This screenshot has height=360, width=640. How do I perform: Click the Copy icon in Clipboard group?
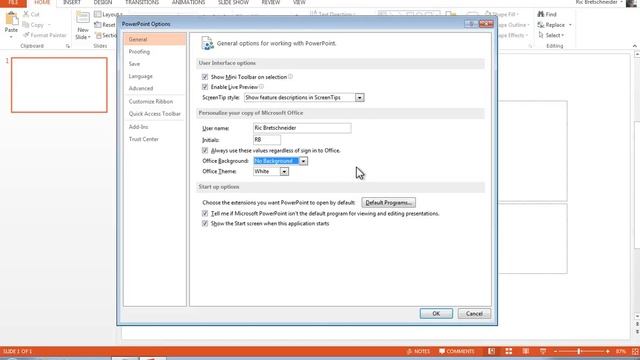tap(26, 25)
